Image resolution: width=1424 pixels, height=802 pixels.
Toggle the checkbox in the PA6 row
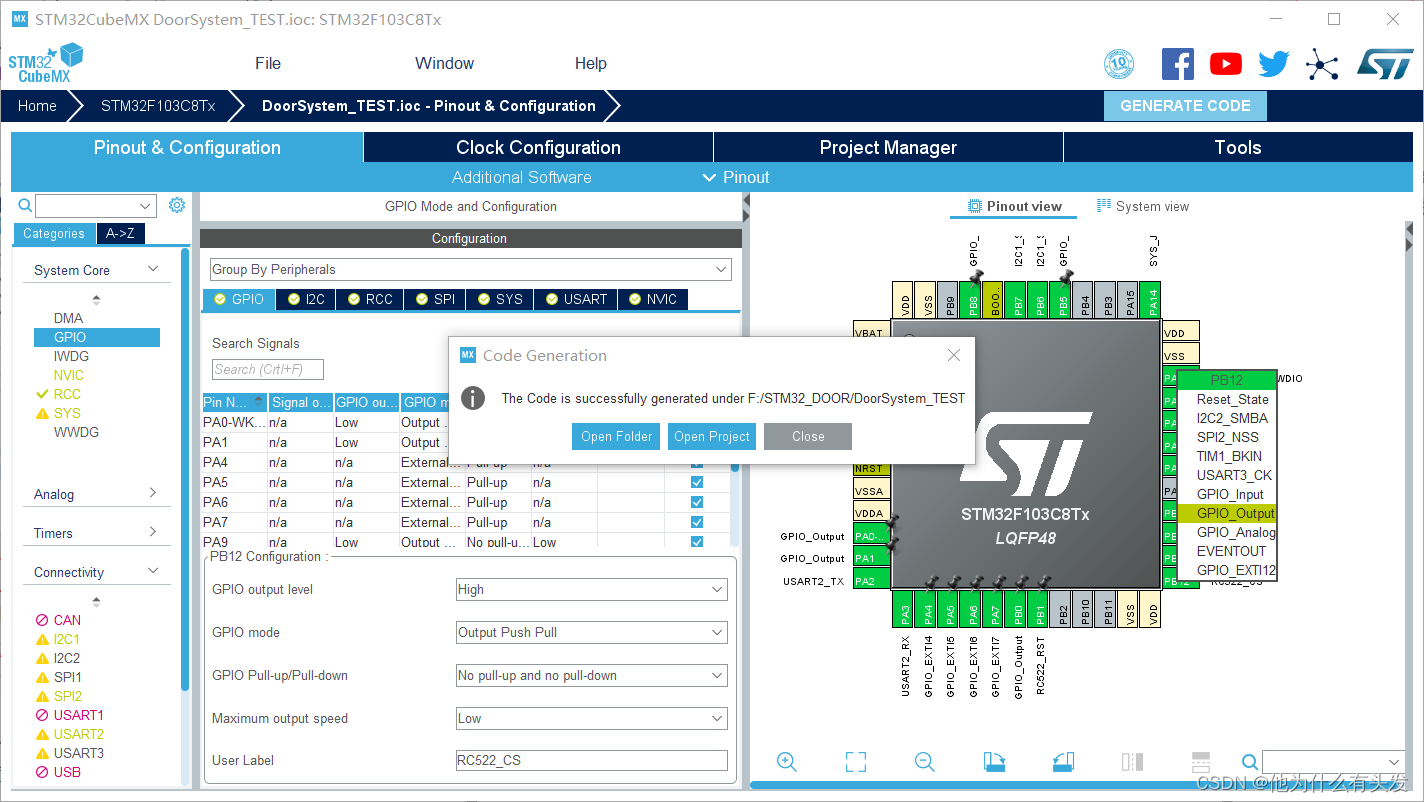697,502
